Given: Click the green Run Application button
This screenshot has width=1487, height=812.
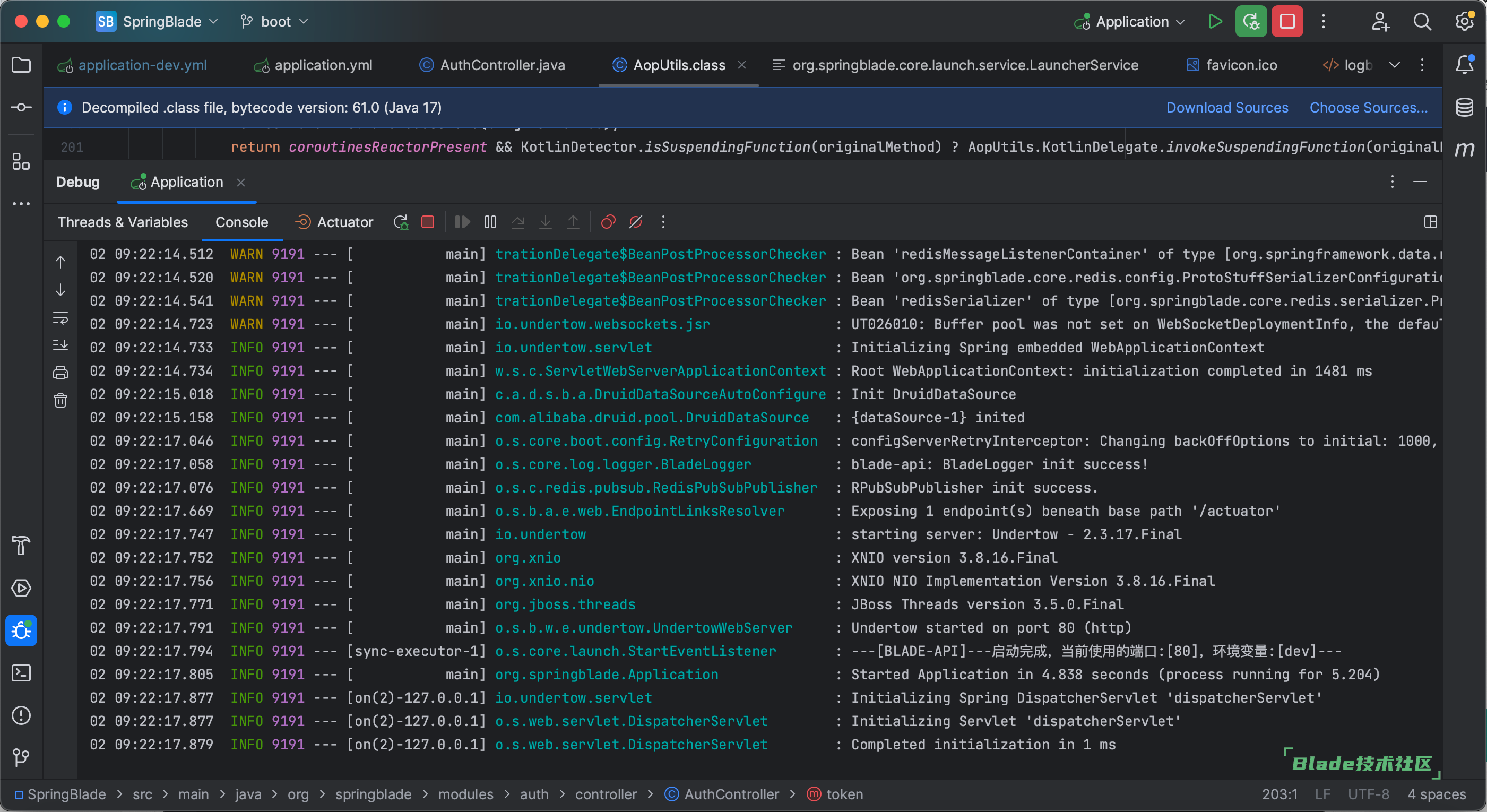Looking at the screenshot, I should point(1215,22).
